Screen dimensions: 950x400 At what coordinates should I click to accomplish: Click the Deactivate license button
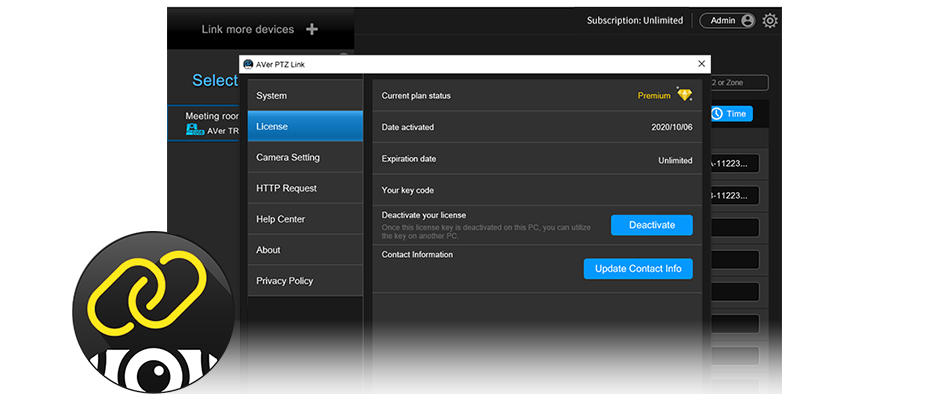click(x=651, y=225)
